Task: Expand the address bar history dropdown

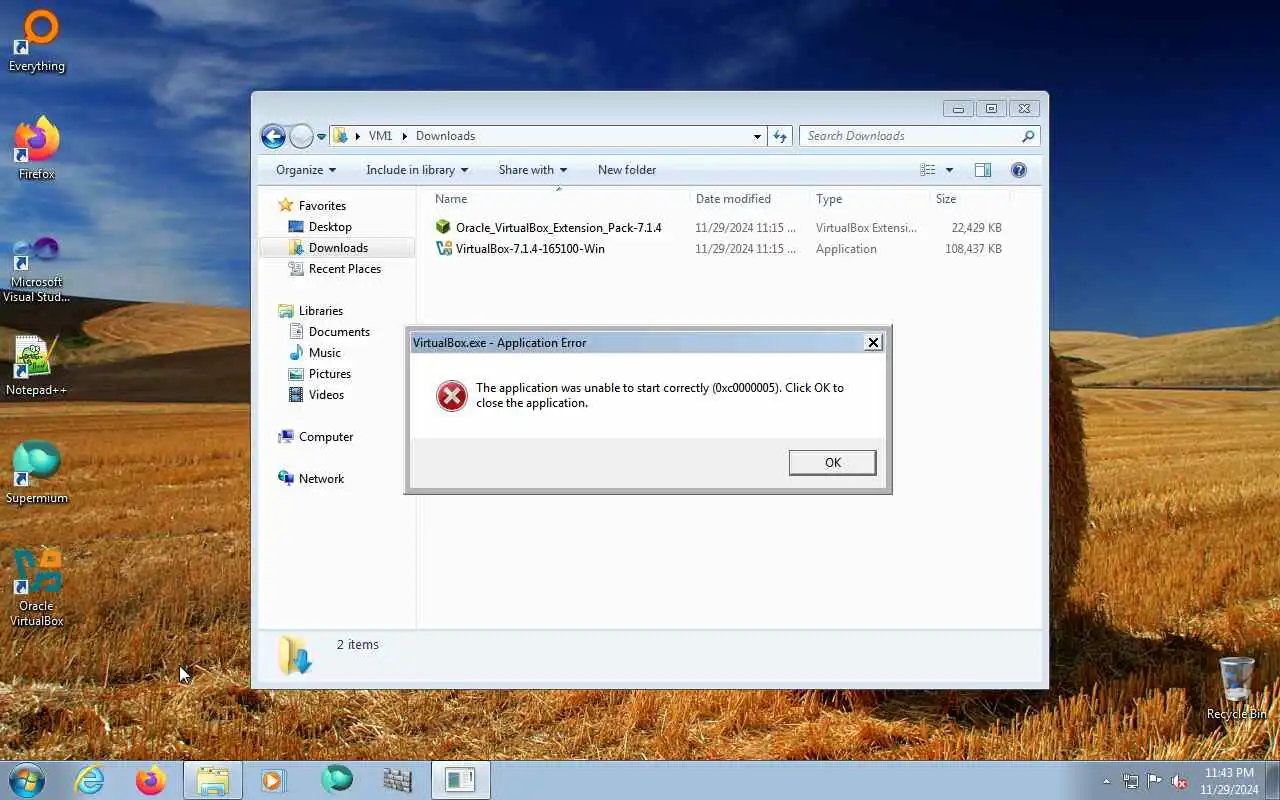Action: pyautogui.click(x=757, y=136)
